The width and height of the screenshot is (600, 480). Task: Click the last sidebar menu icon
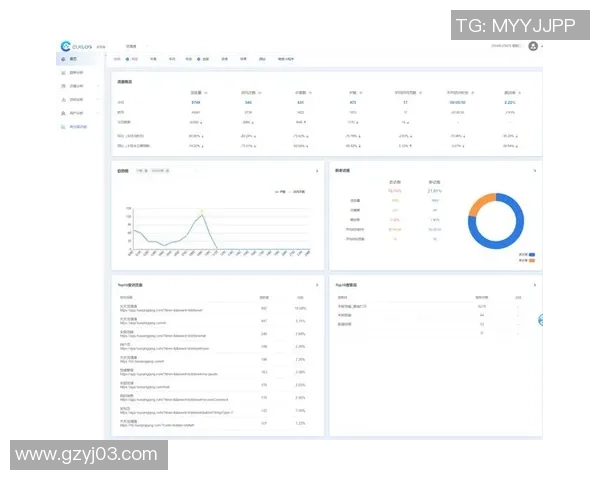tap(63, 127)
